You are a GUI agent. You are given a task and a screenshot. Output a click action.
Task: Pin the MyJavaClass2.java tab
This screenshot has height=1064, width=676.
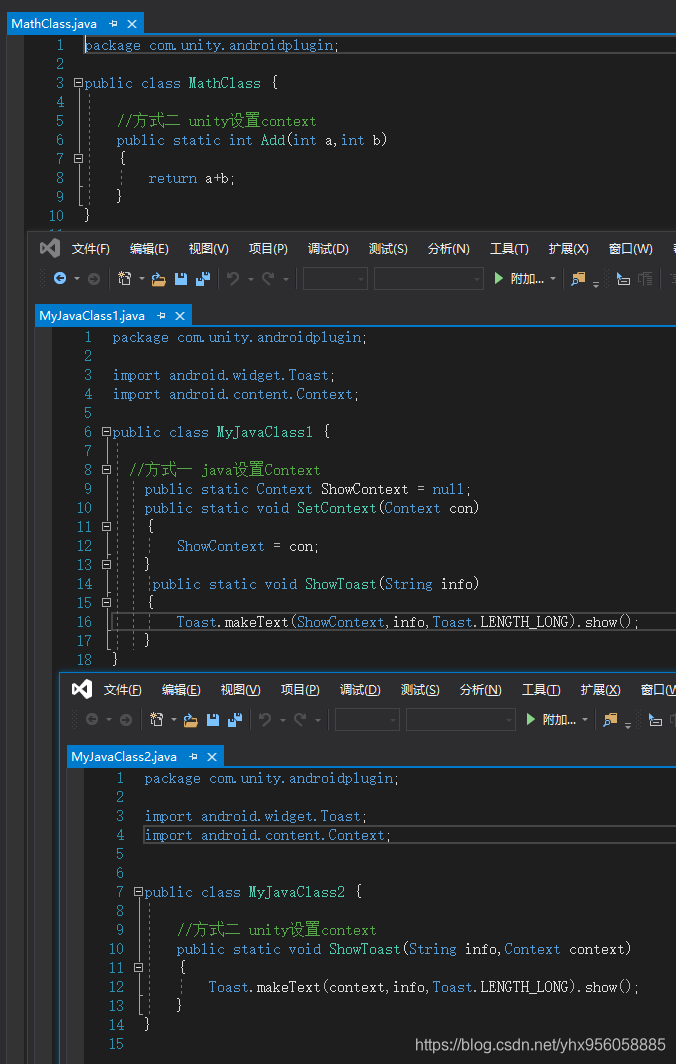point(193,757)
